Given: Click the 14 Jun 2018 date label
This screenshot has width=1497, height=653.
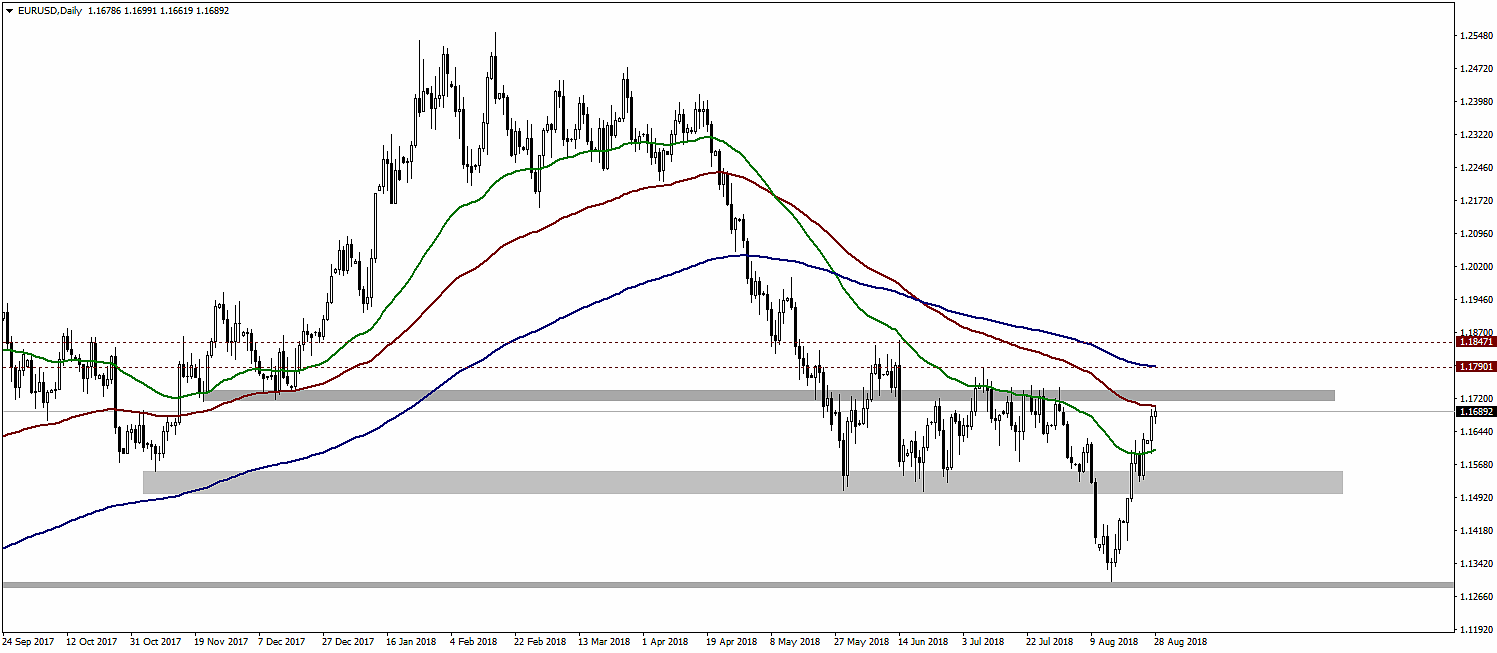Looking at the screenshot, I should pos(924,642).
